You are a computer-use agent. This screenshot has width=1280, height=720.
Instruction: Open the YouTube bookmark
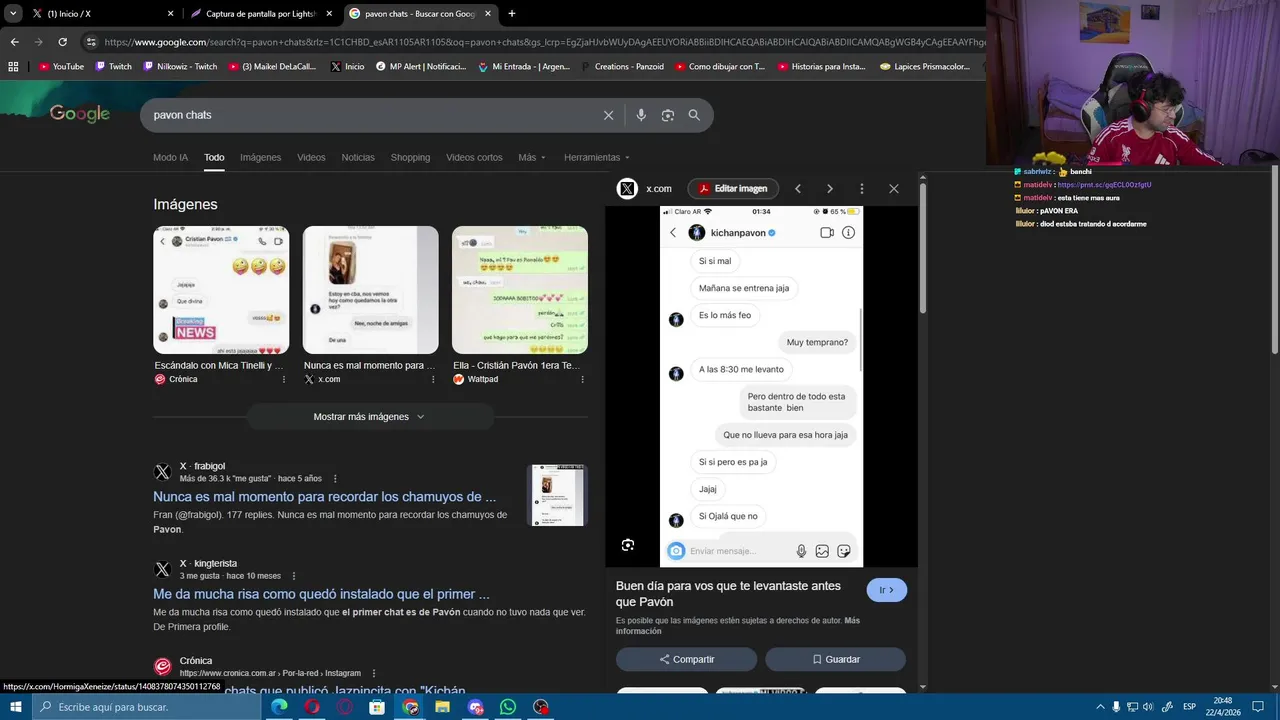pos(61,67)
